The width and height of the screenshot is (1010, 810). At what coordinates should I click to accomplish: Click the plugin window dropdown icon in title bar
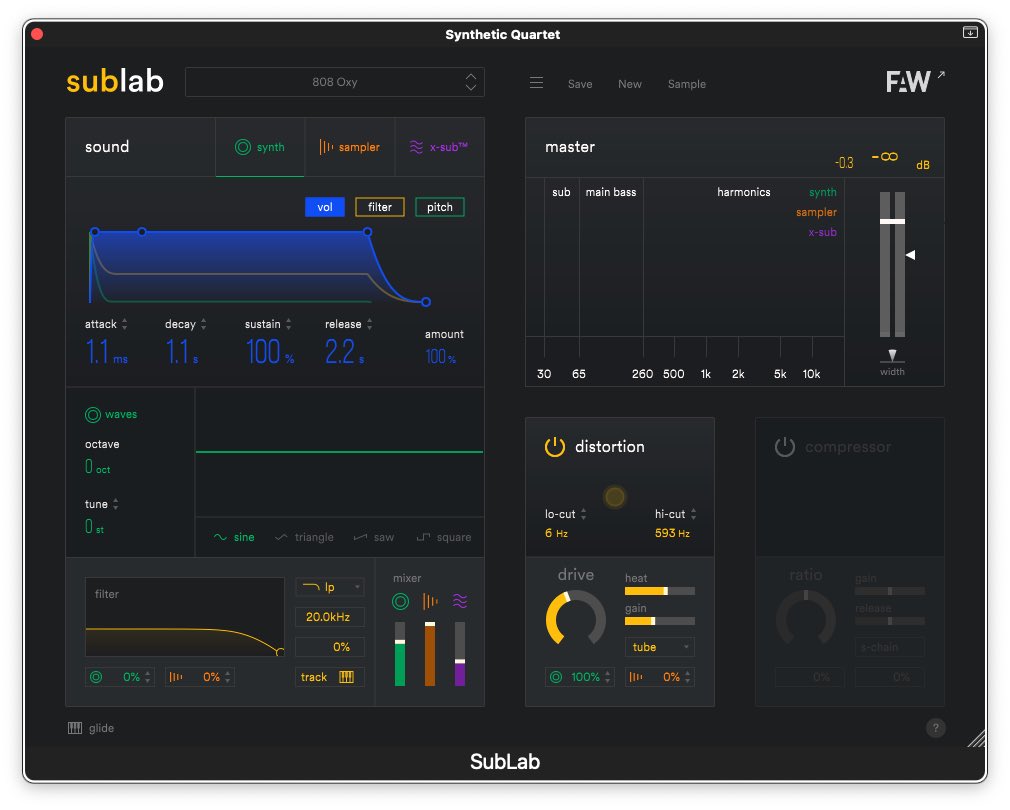point(970,32)
